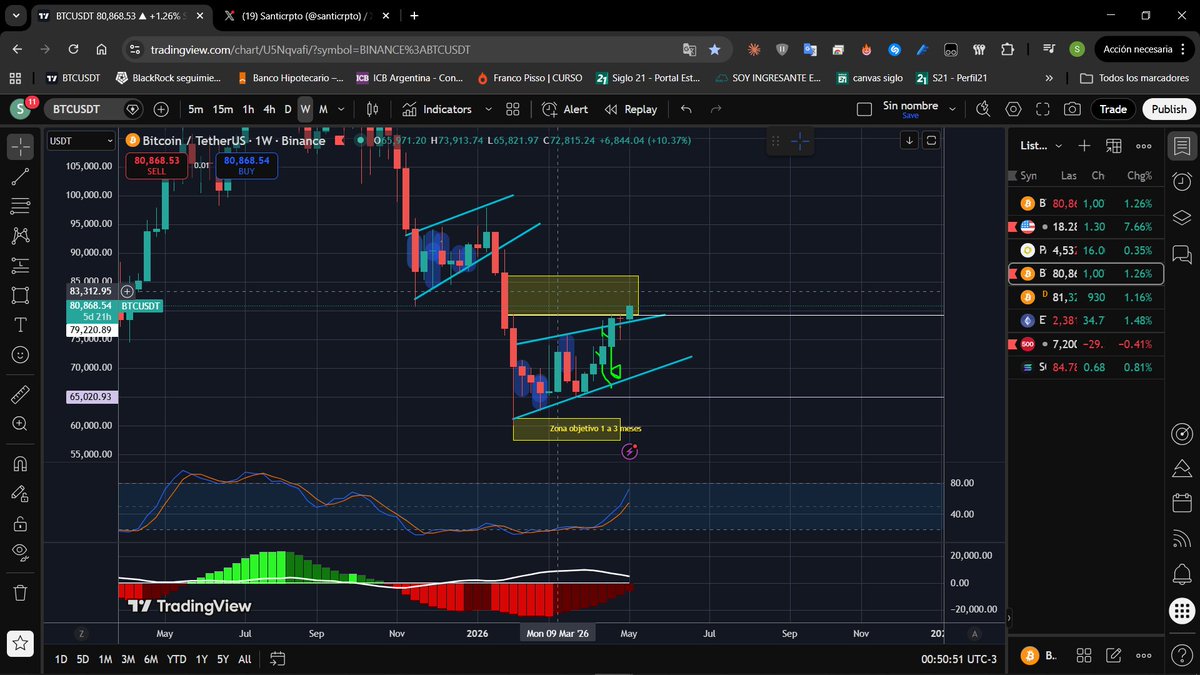Toggle magnet mode for drawings
Image resolution: width=1200 pixels, height=675 pixels.
pyautogui.click(x=20, y=464)
